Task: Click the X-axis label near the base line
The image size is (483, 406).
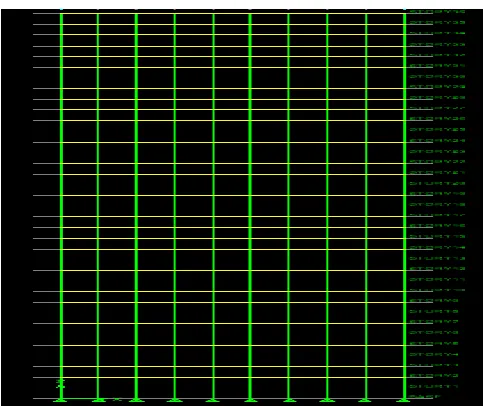Action: pyautogui.click(x=117, y=399)
